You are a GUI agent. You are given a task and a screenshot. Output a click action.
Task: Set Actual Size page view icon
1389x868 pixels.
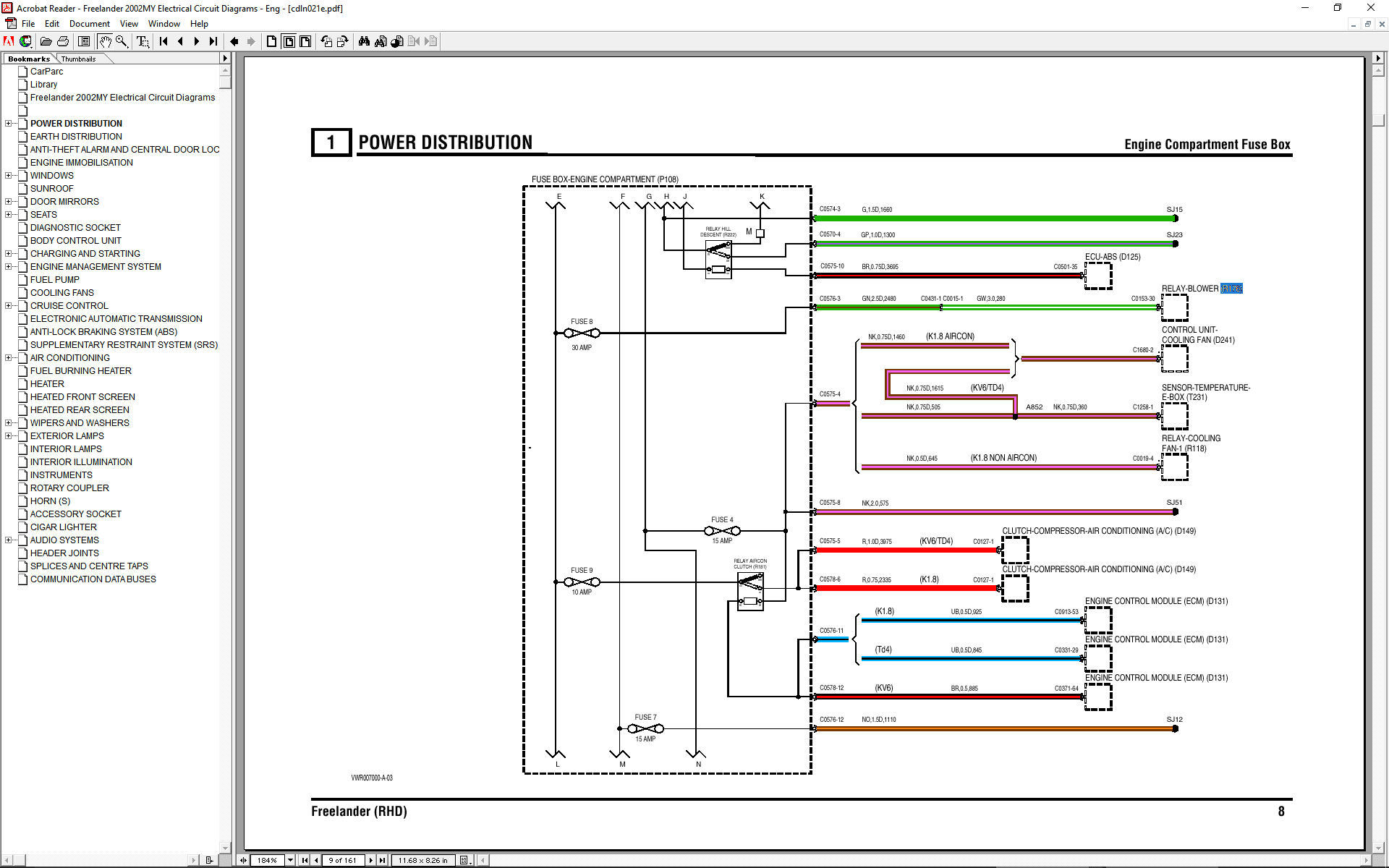272,41
